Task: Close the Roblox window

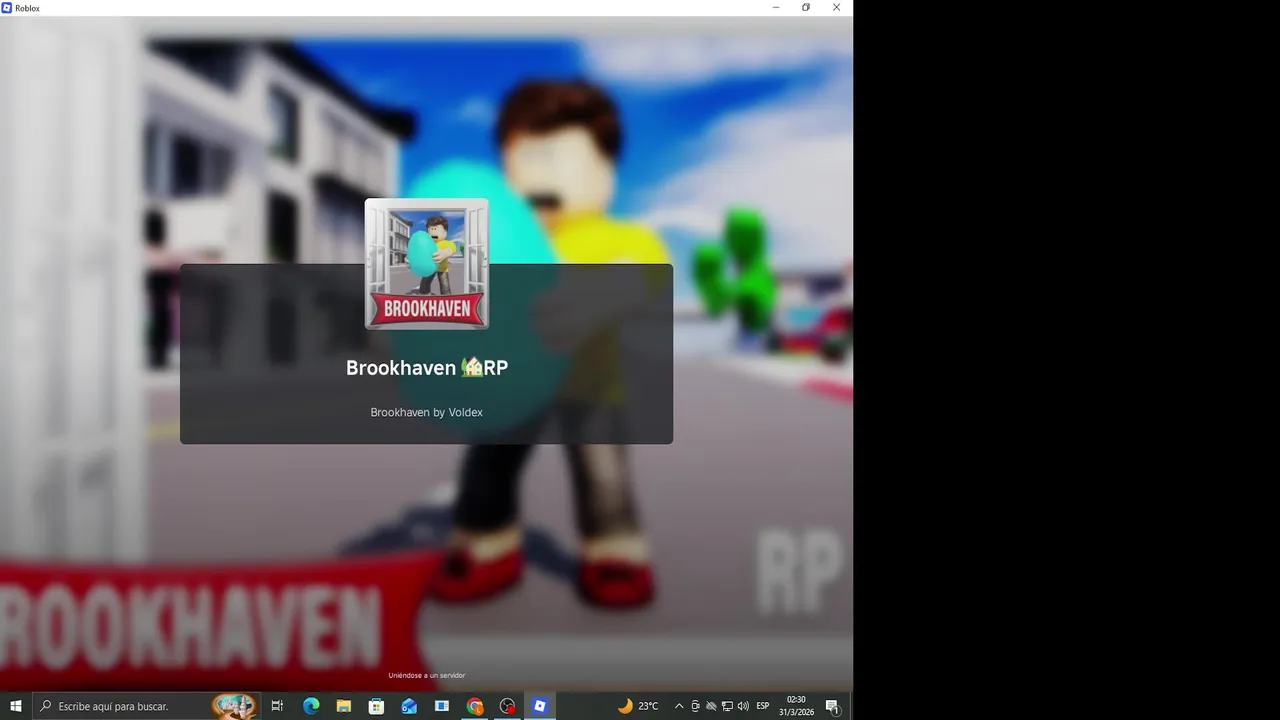Action: (836, 7)
